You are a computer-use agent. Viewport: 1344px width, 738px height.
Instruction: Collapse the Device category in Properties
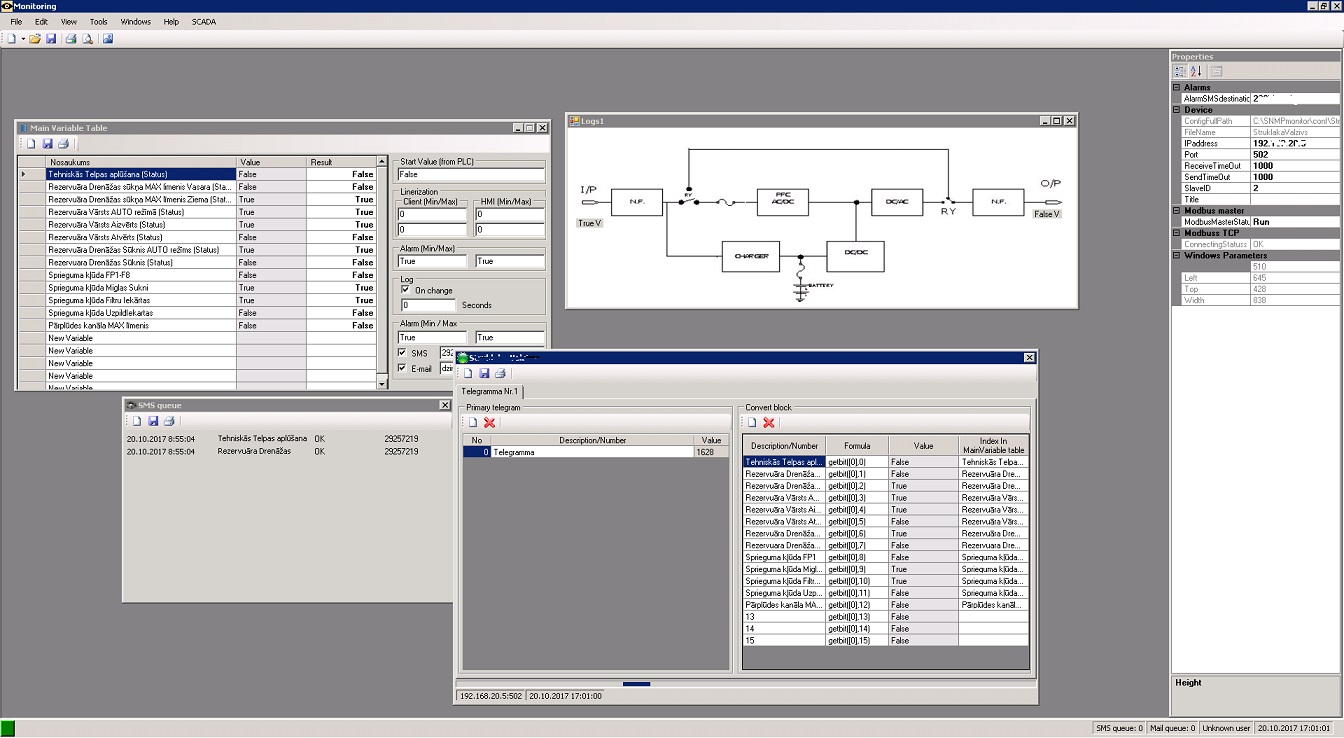pyautogui.click(x=1177, y=110)
